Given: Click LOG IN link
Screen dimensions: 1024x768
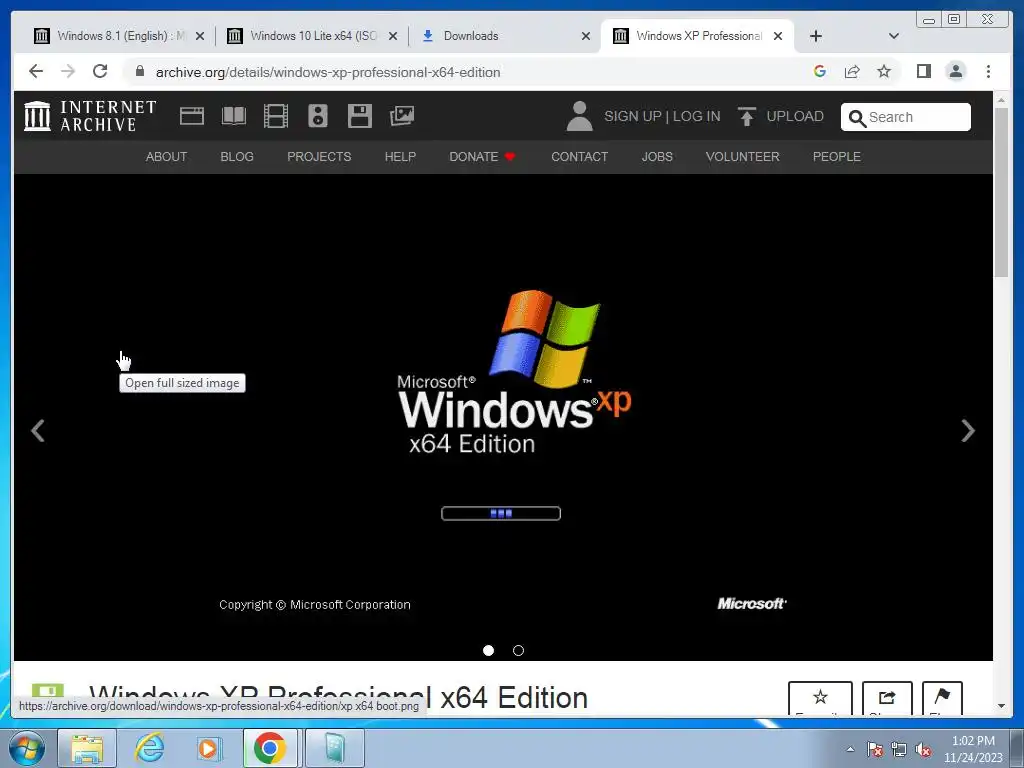Looking at the screenshot, I should (696, 116).
